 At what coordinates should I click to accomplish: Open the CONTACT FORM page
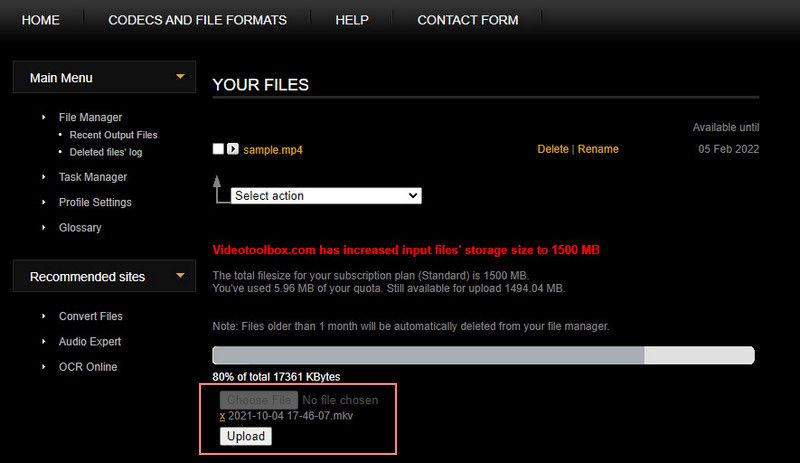point(467,20)
